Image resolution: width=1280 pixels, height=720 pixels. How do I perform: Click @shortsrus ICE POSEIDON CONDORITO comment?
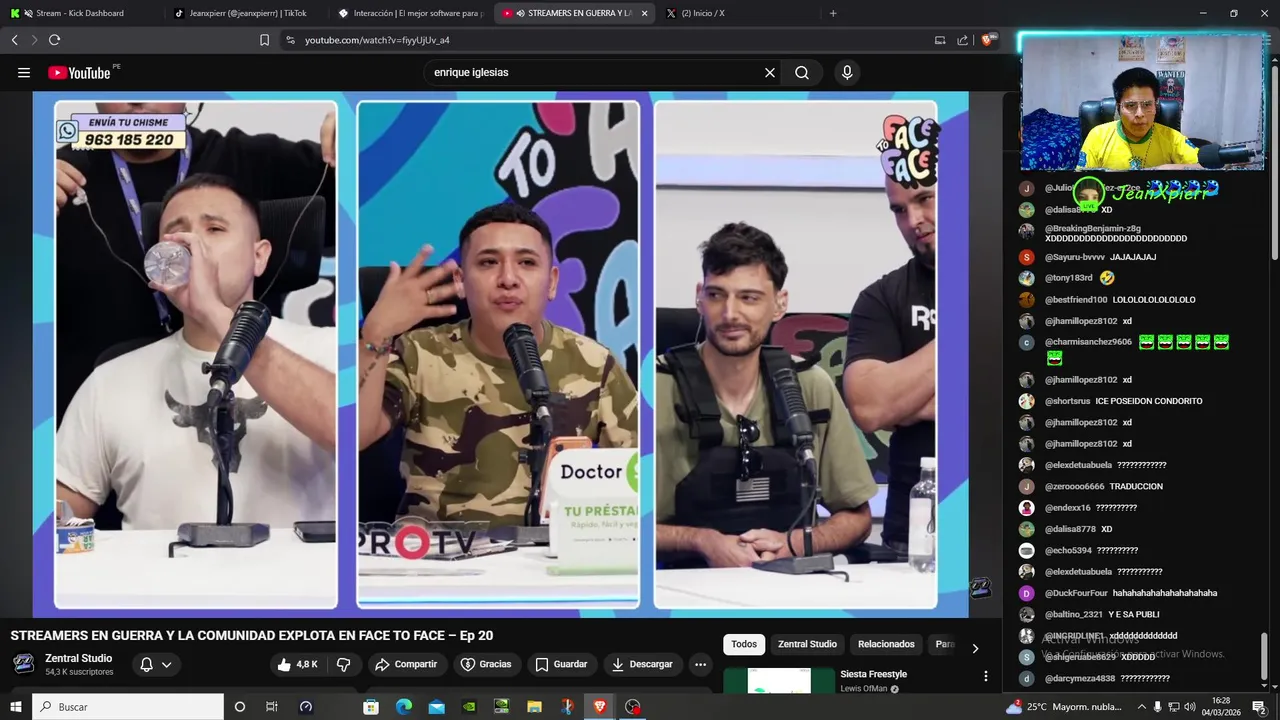(x=1124, y=401)
